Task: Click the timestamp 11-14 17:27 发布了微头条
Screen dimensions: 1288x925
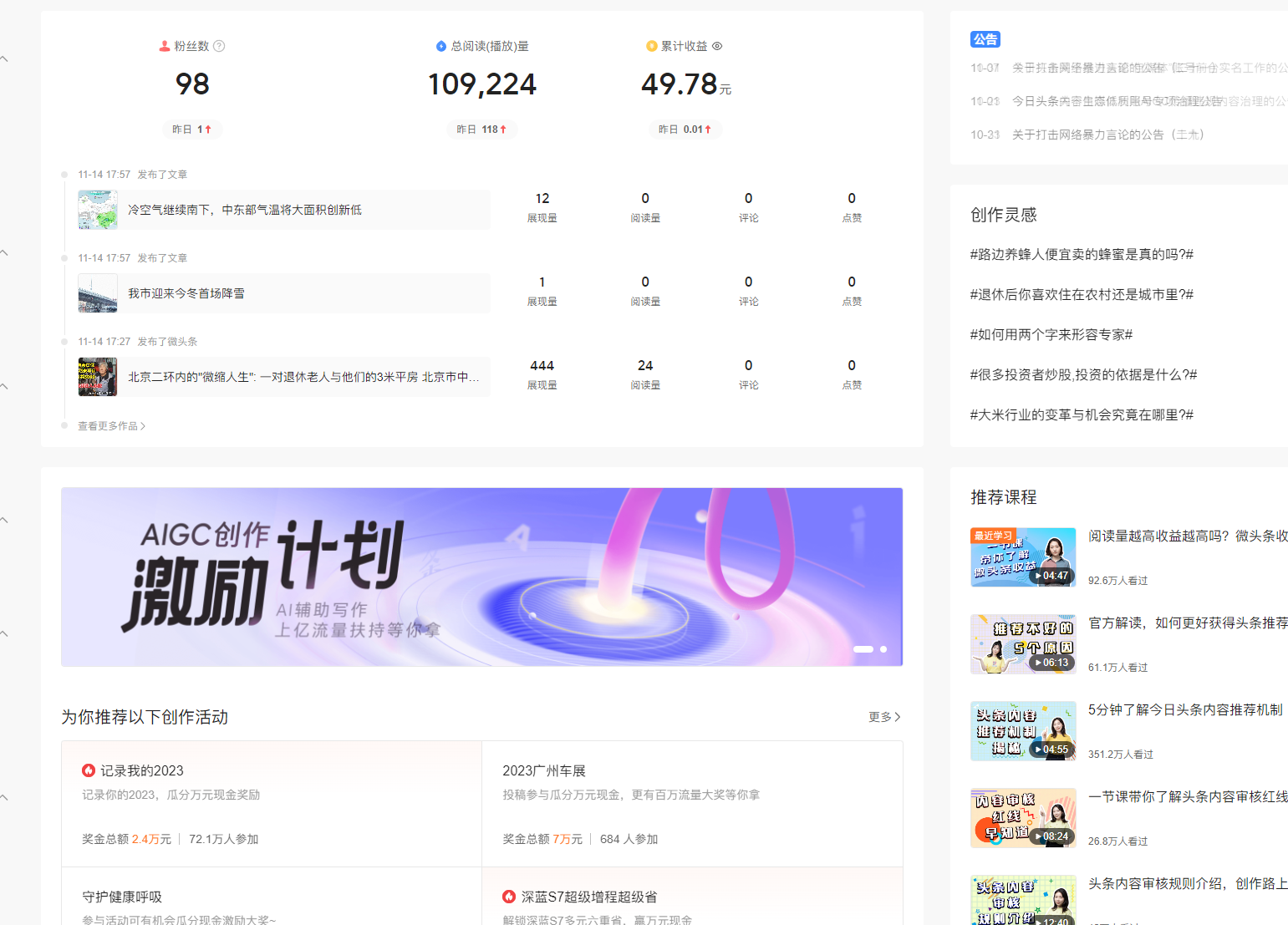Action: [138, 342]
